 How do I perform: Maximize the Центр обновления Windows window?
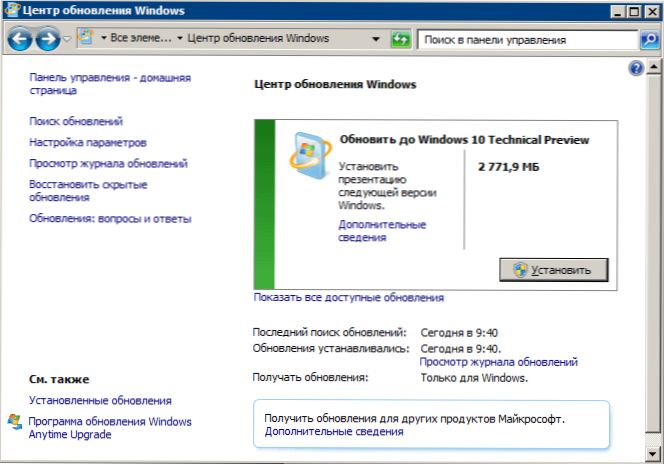(634, 11)
